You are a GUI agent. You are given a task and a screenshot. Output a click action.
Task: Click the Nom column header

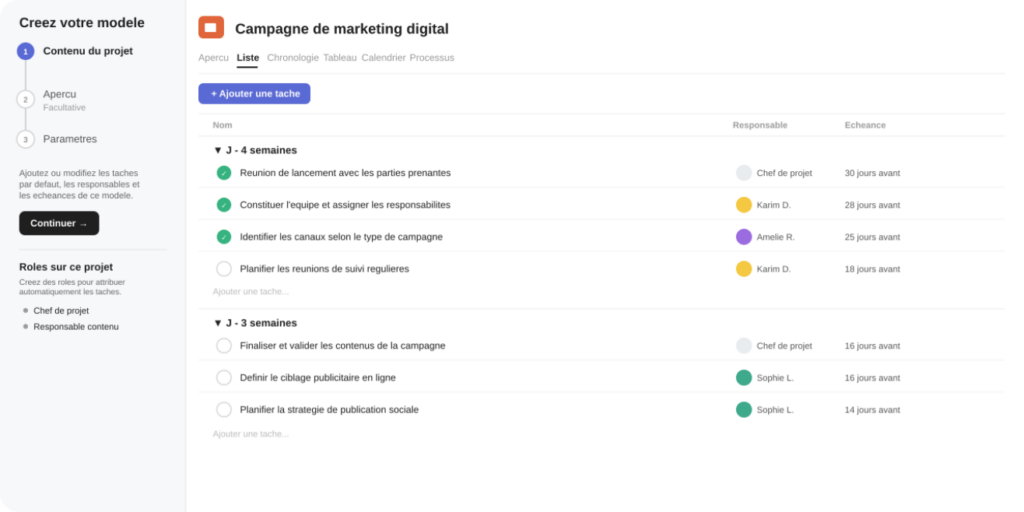pyautogui.click(x=222, y=125)
